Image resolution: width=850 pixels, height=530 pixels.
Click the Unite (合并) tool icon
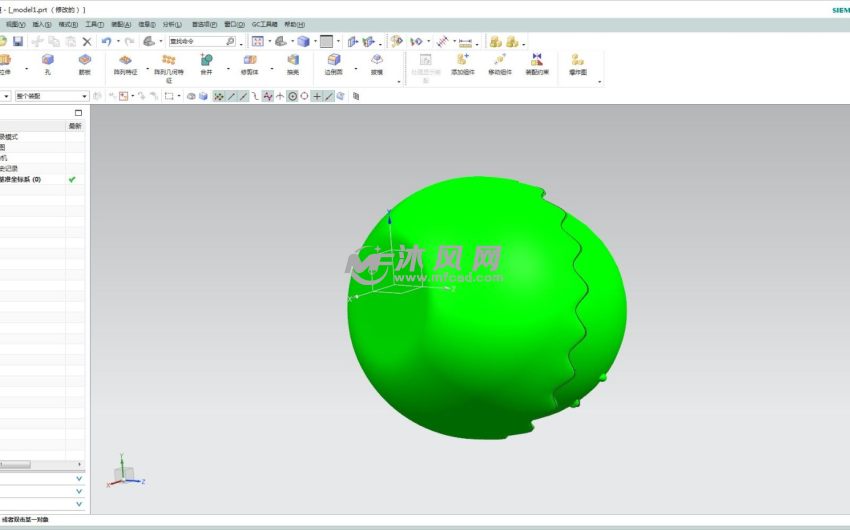coord(206,61)
